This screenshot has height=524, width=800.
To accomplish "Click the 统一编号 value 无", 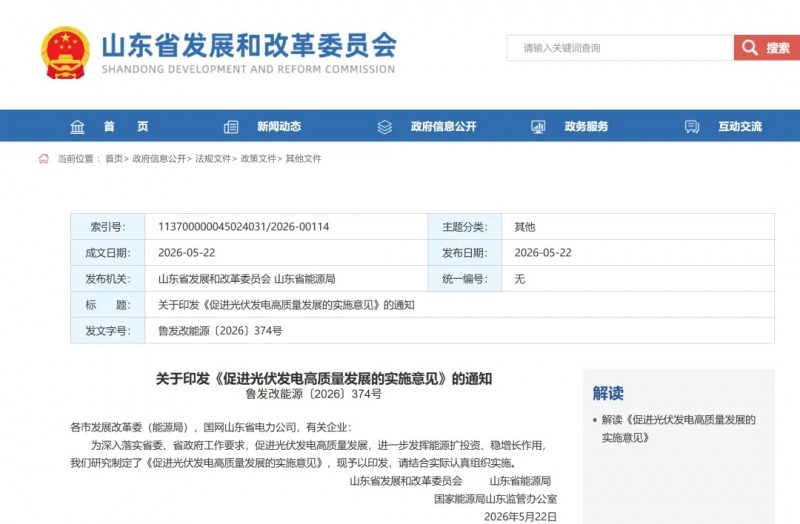I will (519, 279).
